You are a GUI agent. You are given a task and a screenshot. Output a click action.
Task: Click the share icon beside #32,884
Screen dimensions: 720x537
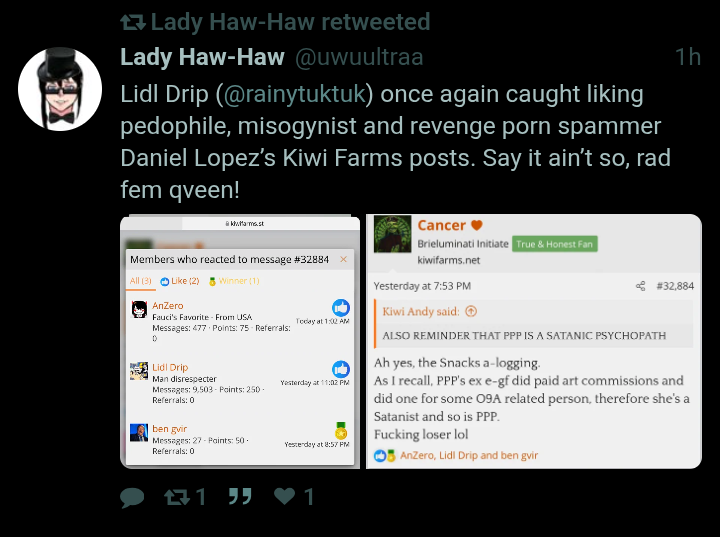tap(640, 286)
